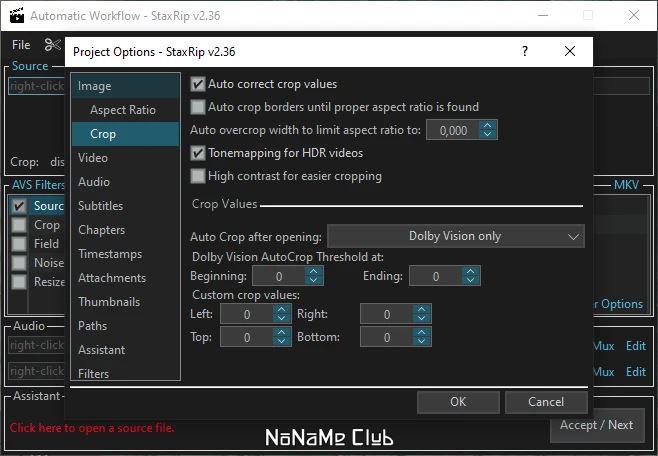This screenshot has height=456, width=658.
Task: Increase the Left crop value
Action: click(x=282, y=309)
